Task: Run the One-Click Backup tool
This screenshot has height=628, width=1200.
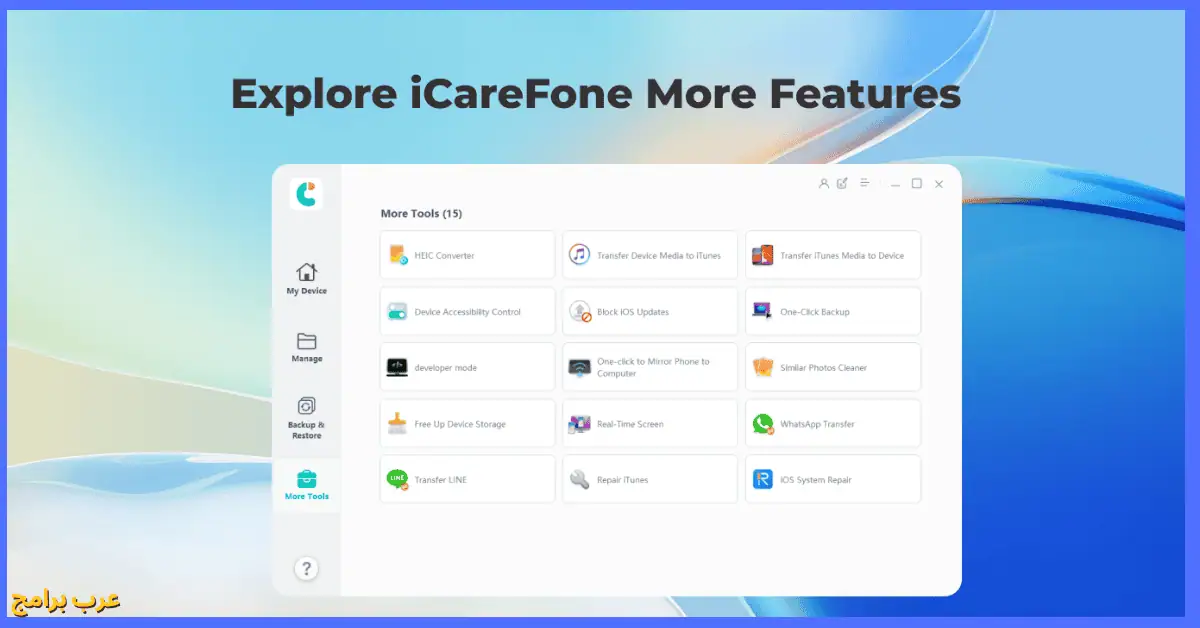Action: [x=833, y=311]
